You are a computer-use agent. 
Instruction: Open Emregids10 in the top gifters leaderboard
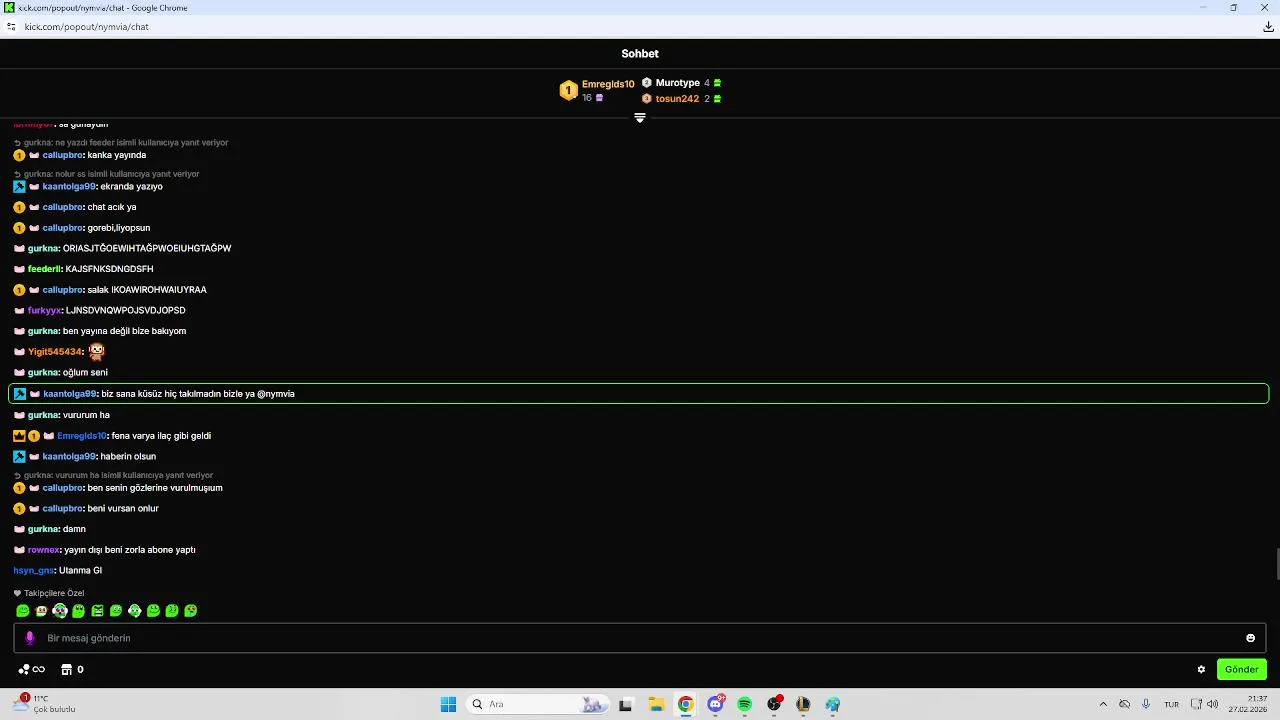(x=608, y=84)
